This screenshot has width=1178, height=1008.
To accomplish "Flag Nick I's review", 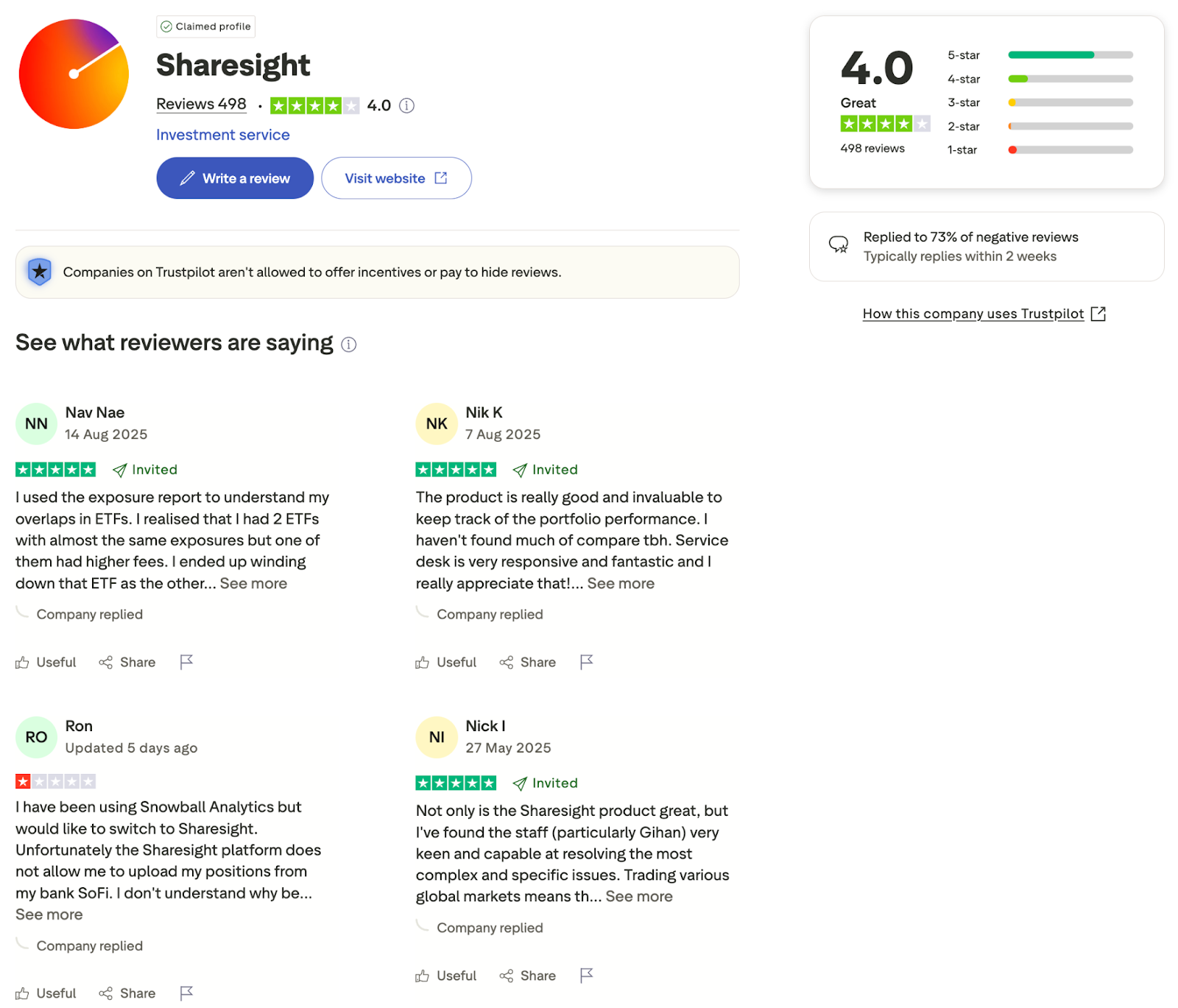I will coord(587,976).
